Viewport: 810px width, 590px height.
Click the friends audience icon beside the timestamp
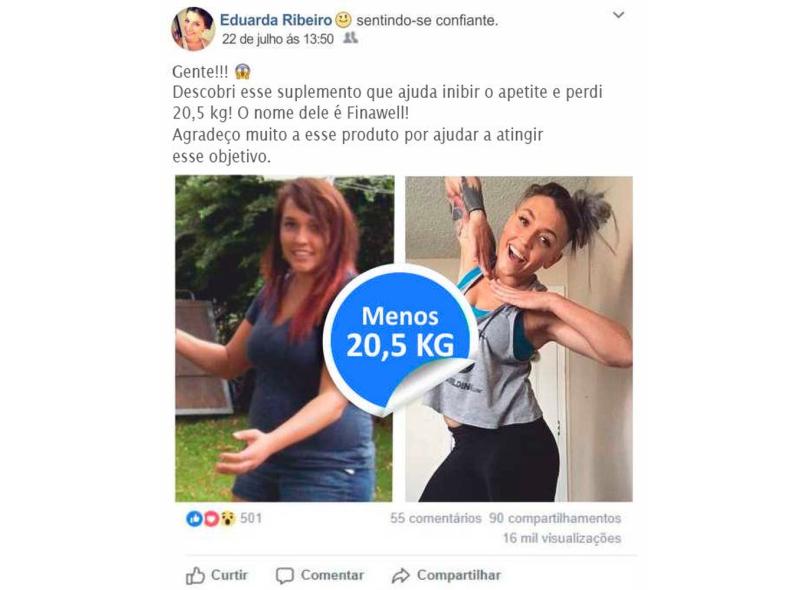point(350,38)
